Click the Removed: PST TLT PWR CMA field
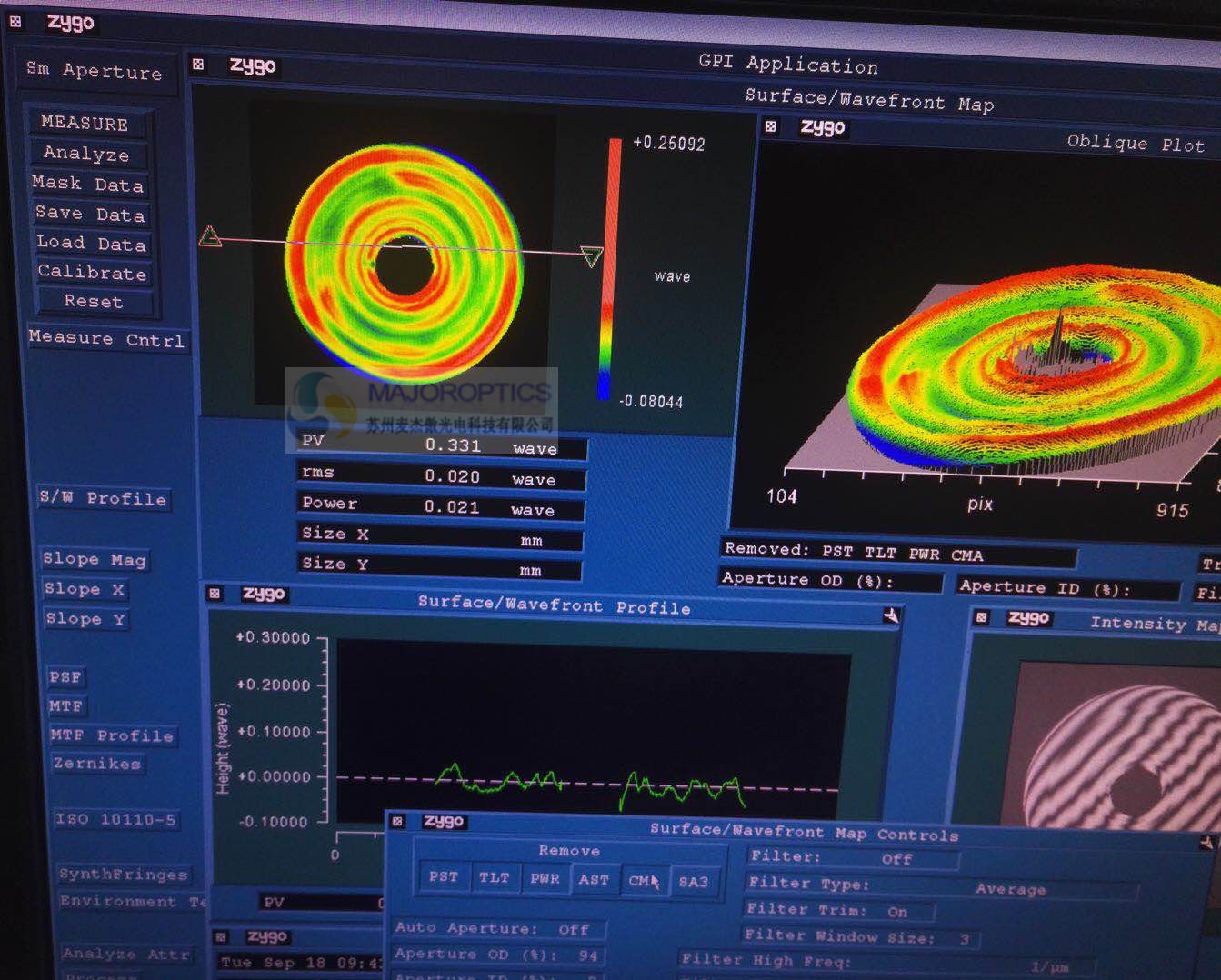Screen dimensions: 1221x980 point(898,553)
